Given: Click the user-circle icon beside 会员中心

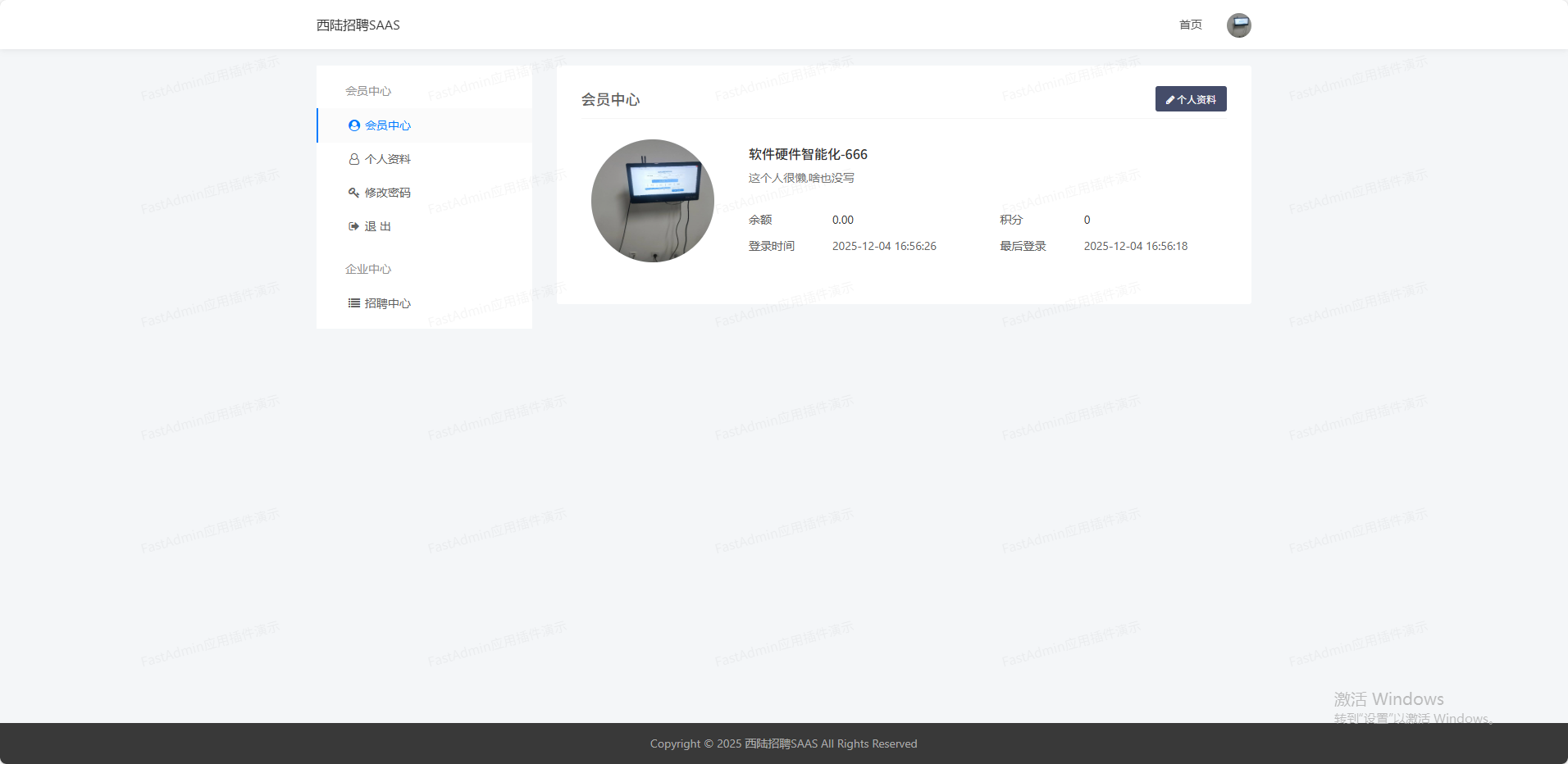Looking at the screenshot, I should tap(354, 125).
